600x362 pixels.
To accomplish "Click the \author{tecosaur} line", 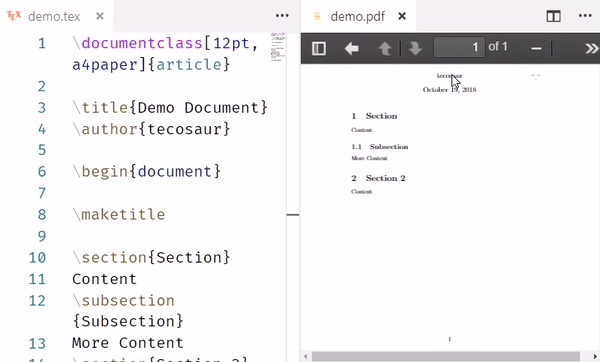I will (x=151, y=129).
